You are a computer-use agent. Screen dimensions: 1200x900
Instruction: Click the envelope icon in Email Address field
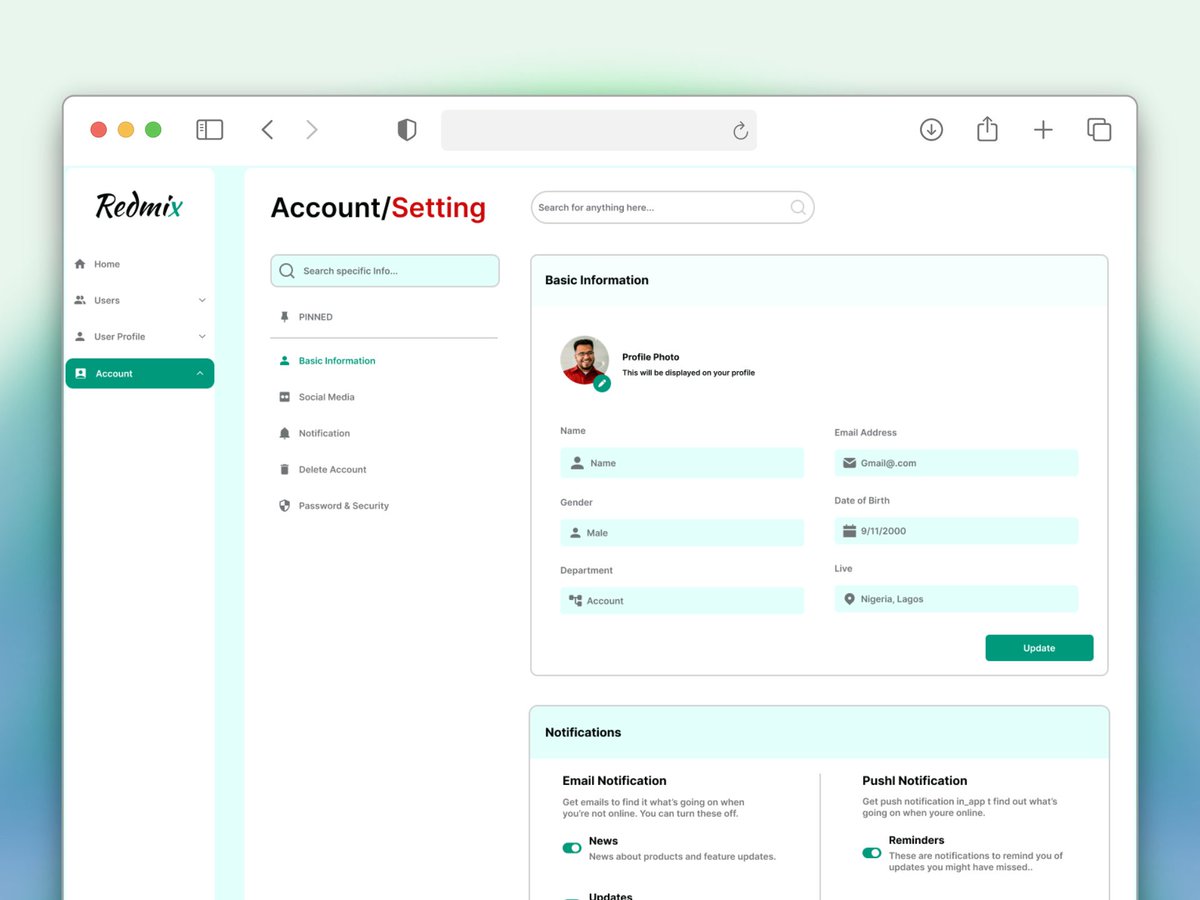click(850, 463)
